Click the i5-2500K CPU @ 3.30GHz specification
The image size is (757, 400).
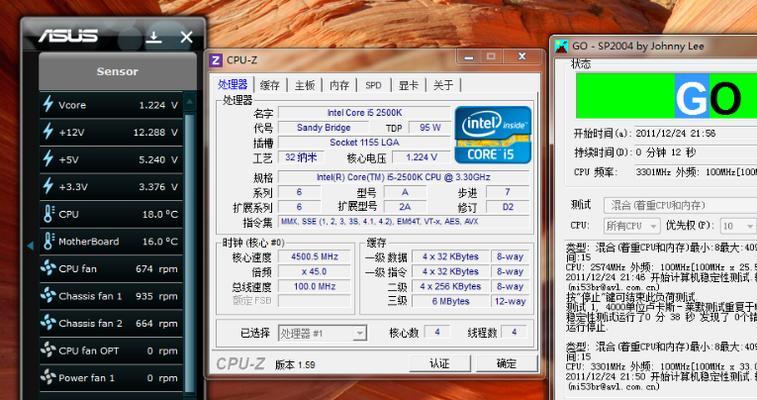tap(404, 177)
